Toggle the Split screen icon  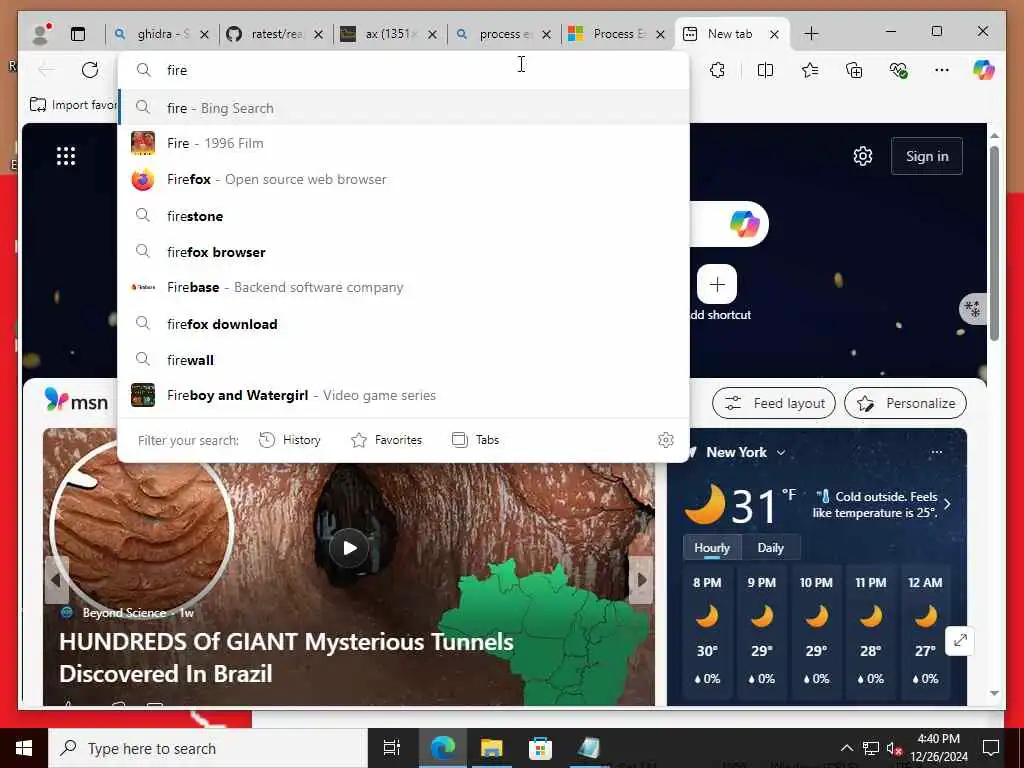pyautogui.click(x=765, y=70)
